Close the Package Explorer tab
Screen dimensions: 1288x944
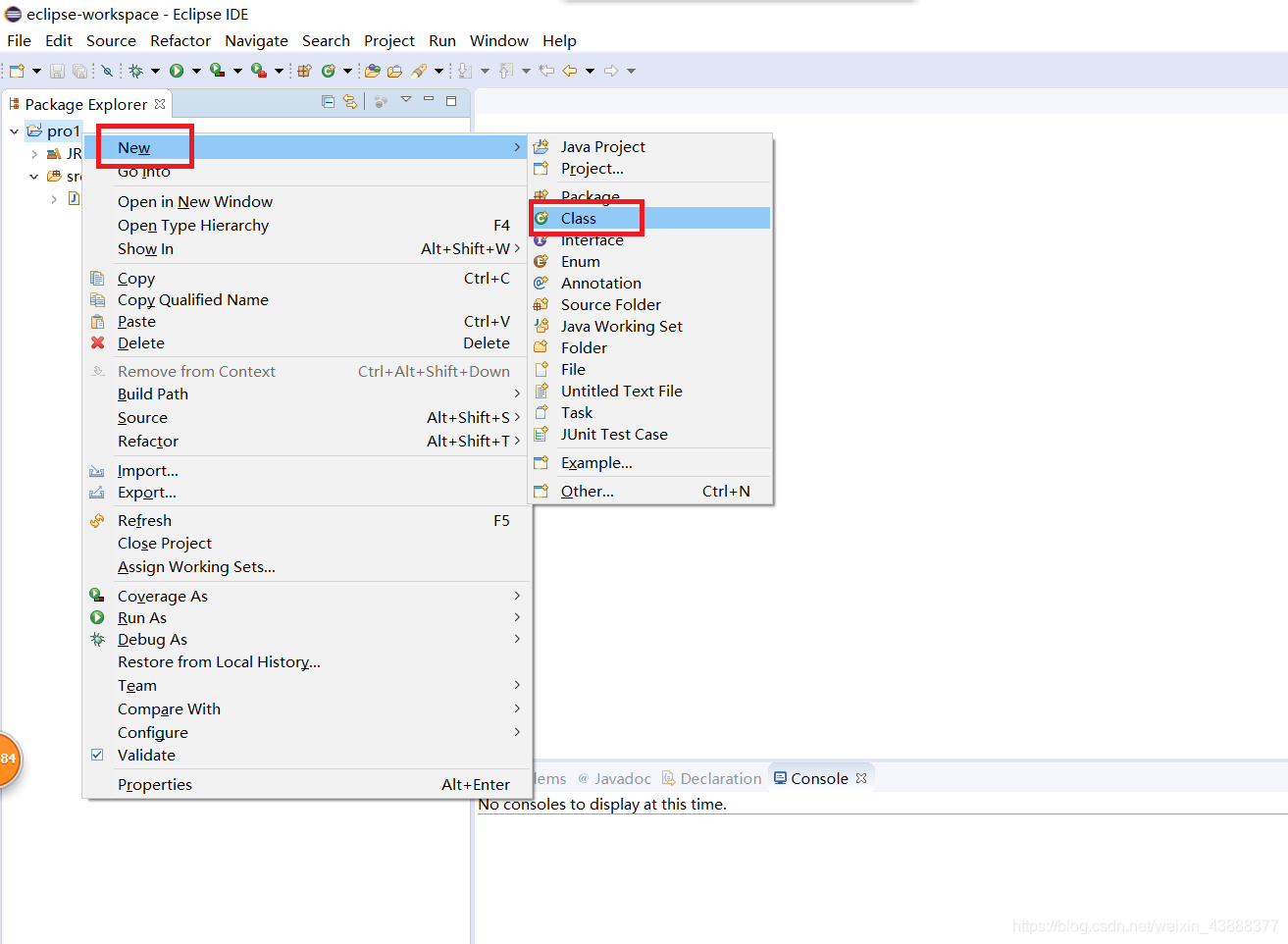(x=160, y=103)
